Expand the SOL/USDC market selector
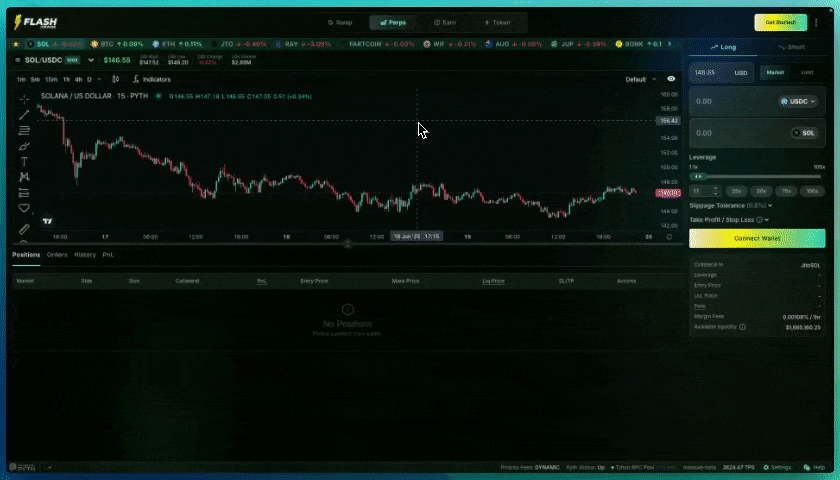Image resolution: width=840 pixels, height=480 pixels. 50,60
